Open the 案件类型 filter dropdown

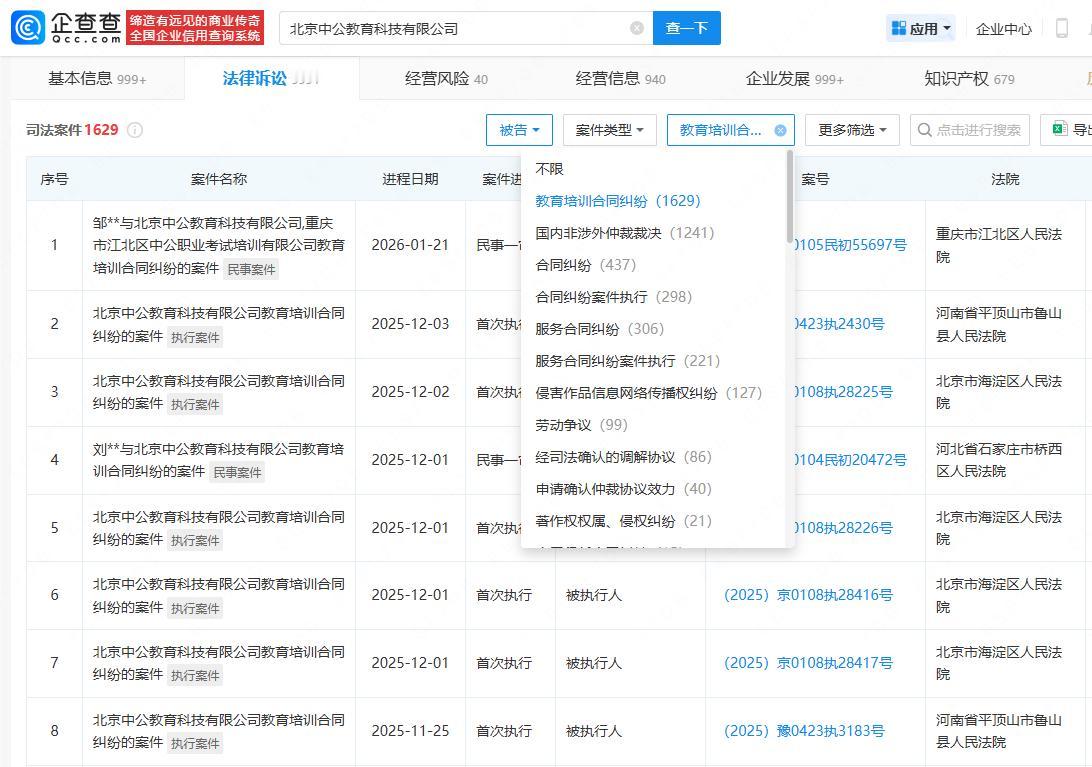tap(609, 130)
